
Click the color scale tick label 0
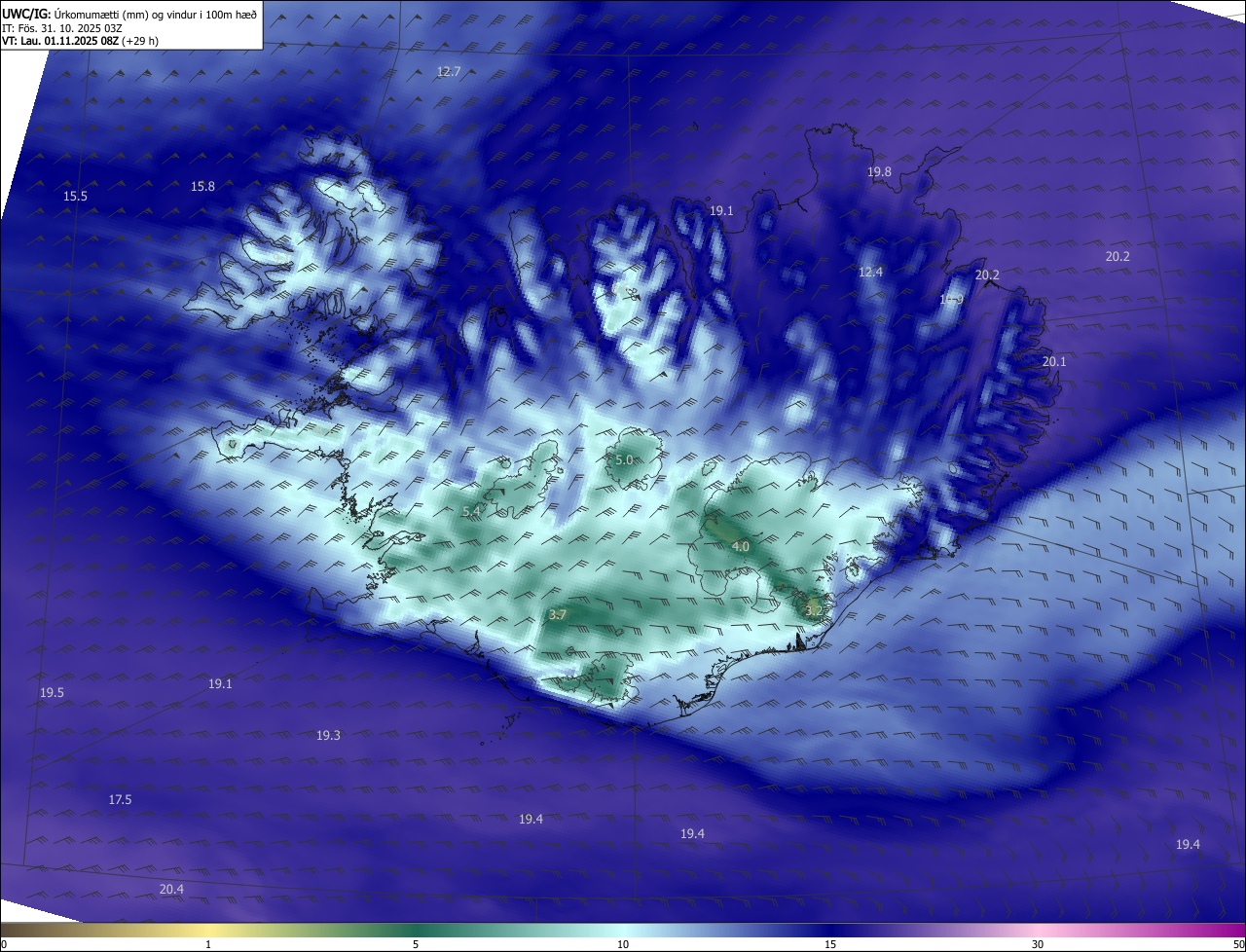pyautogui.click(x=4, y=944)
